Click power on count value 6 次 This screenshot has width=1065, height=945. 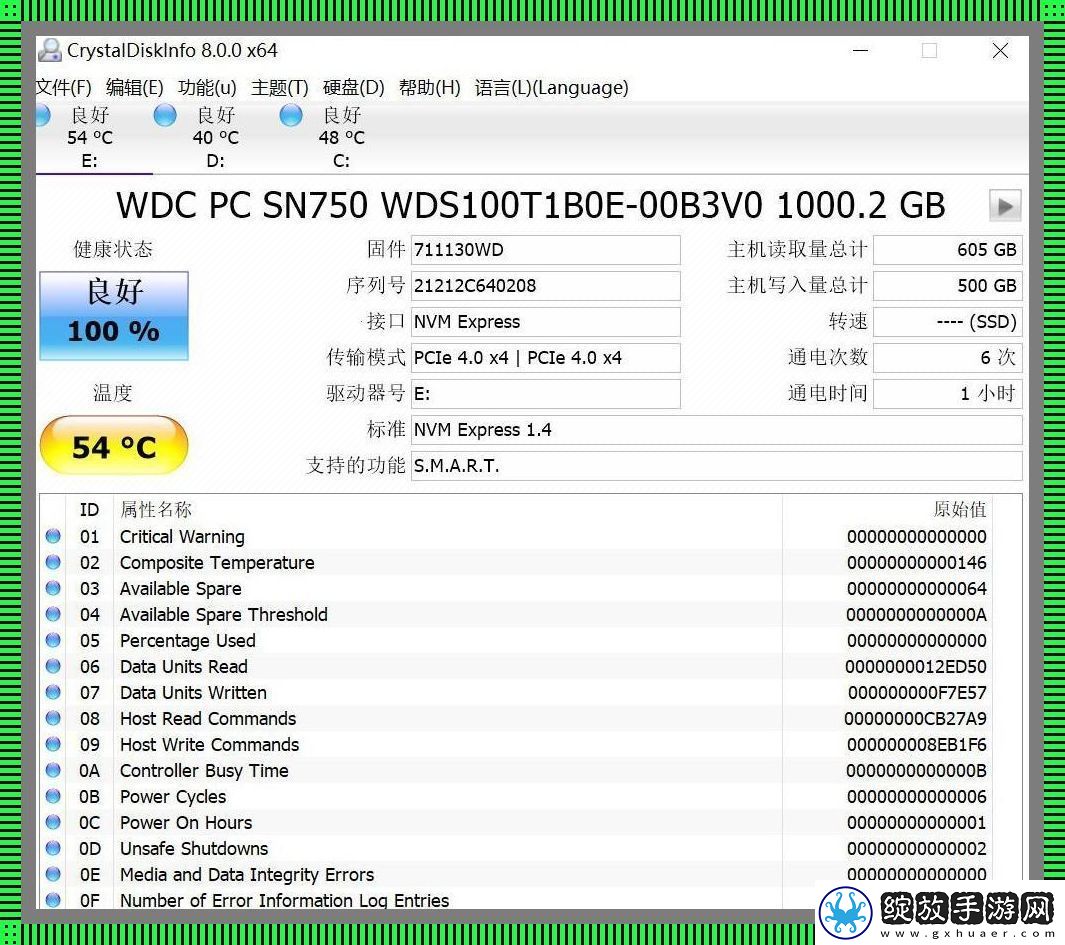coord(947,358)
